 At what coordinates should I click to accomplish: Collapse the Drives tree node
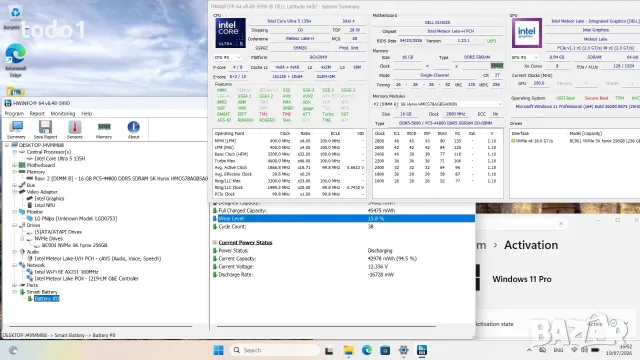[x=15, y=225]
